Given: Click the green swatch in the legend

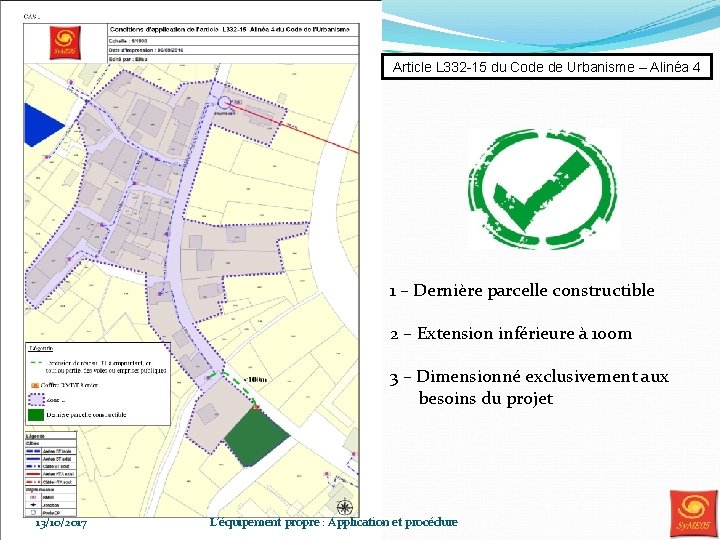Looking at the screenshot, I should click(36, 414).
